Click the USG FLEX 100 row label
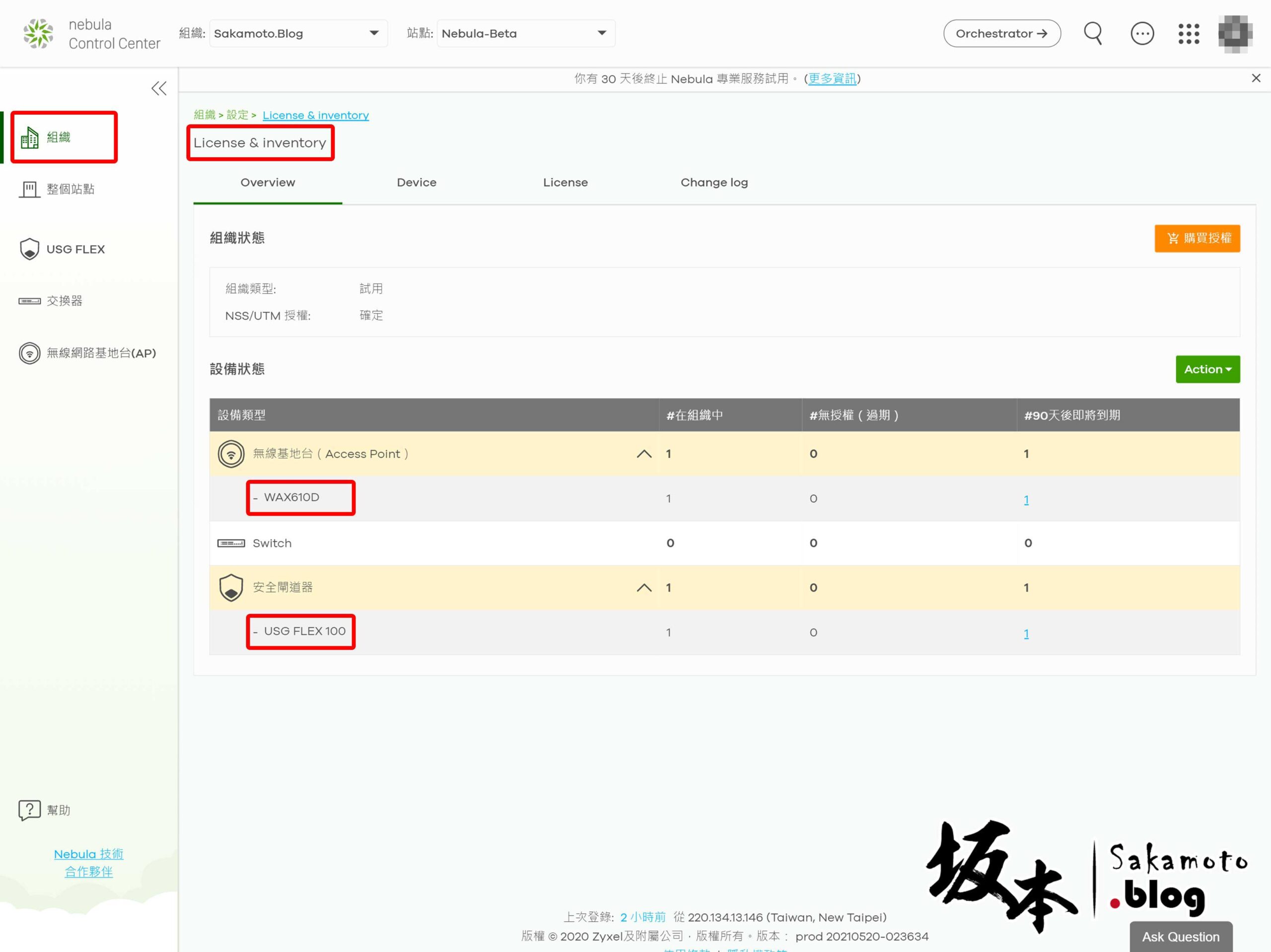The height and width of the screenshot is (952, 1271). point(304,631)
